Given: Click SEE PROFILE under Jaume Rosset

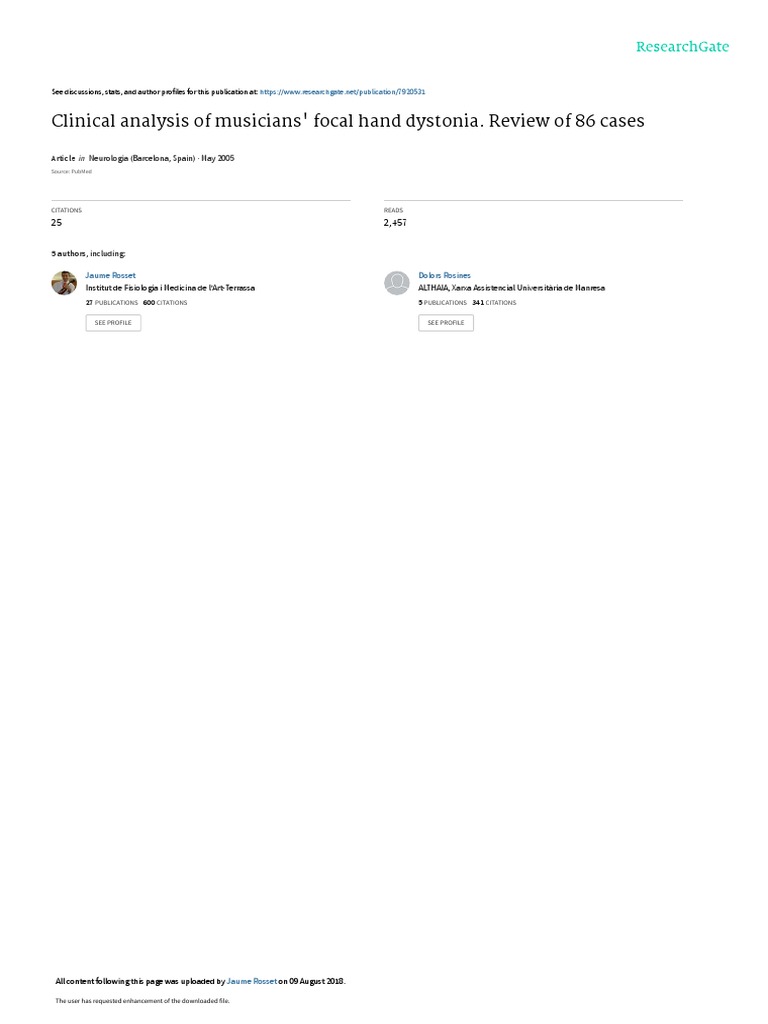Looking at the screenshot, I should click(x=113, y=323).
